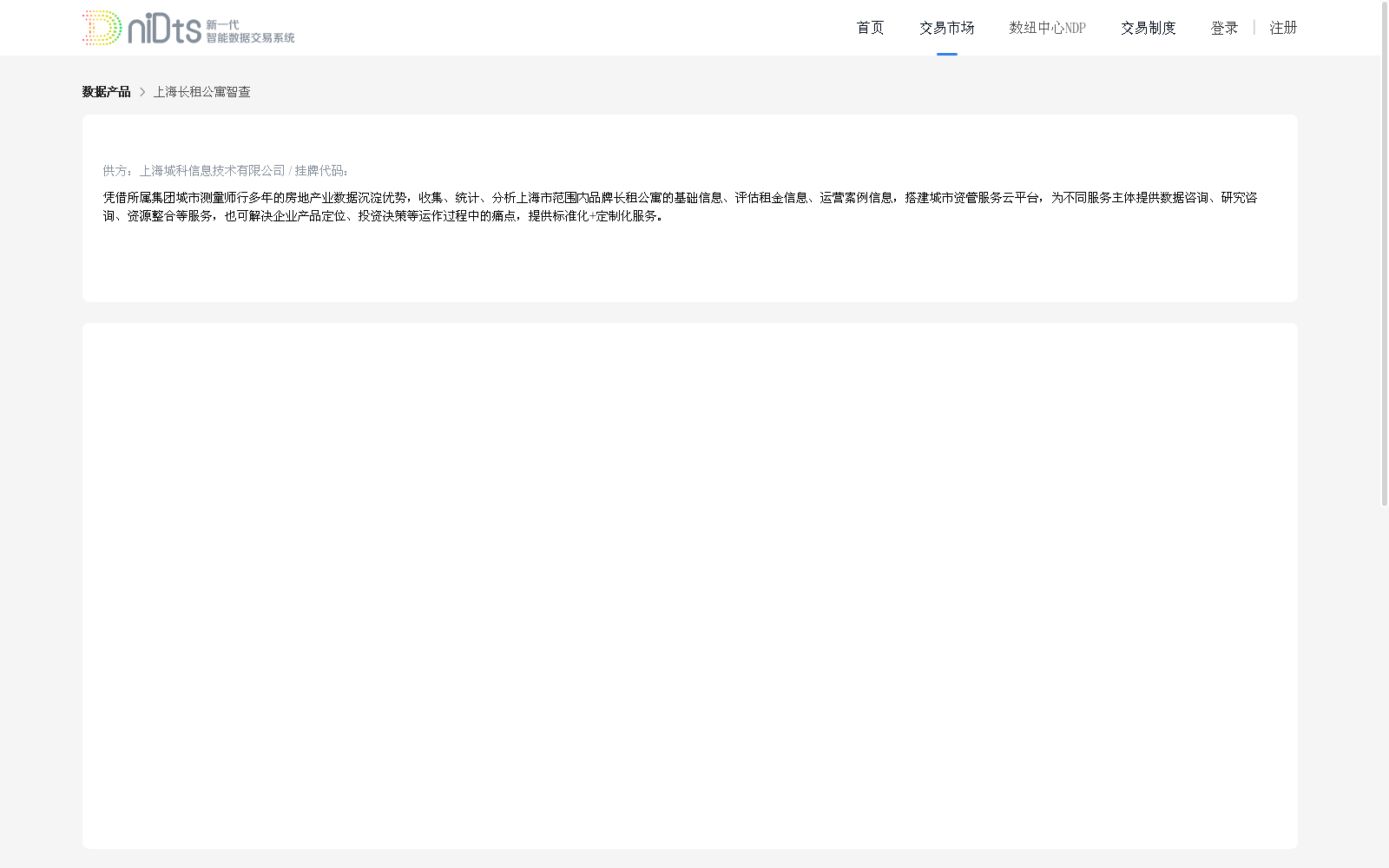
Task: Click the niDts logo icon
Action: click(x=188, y=28)
